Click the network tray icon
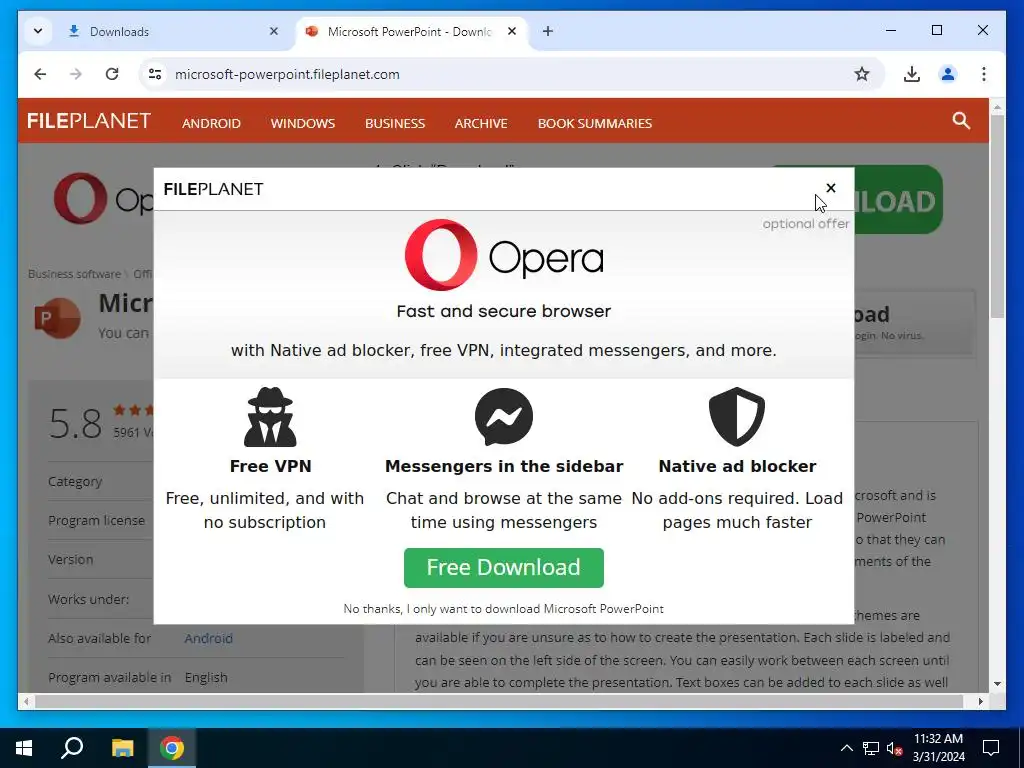 [871, 748]
